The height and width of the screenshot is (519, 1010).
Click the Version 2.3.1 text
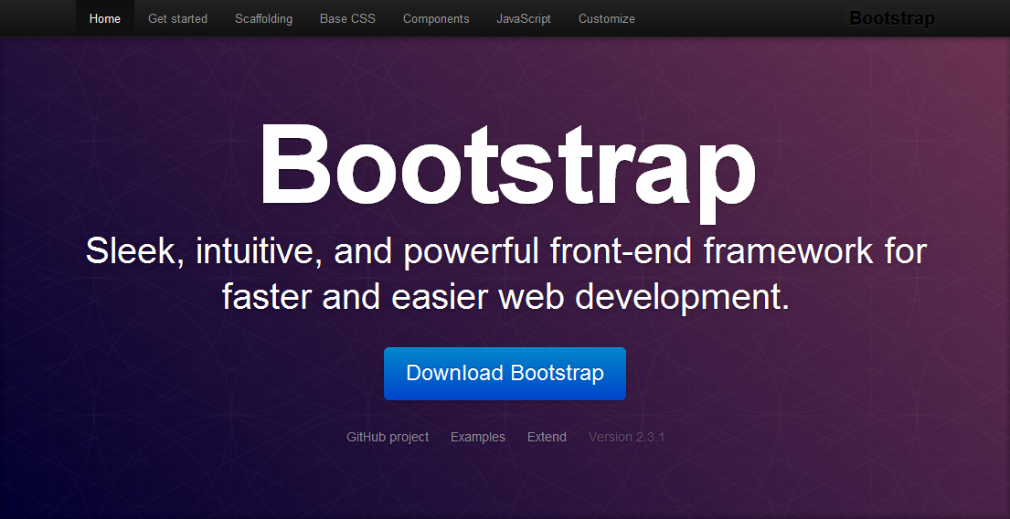point(626,437)
